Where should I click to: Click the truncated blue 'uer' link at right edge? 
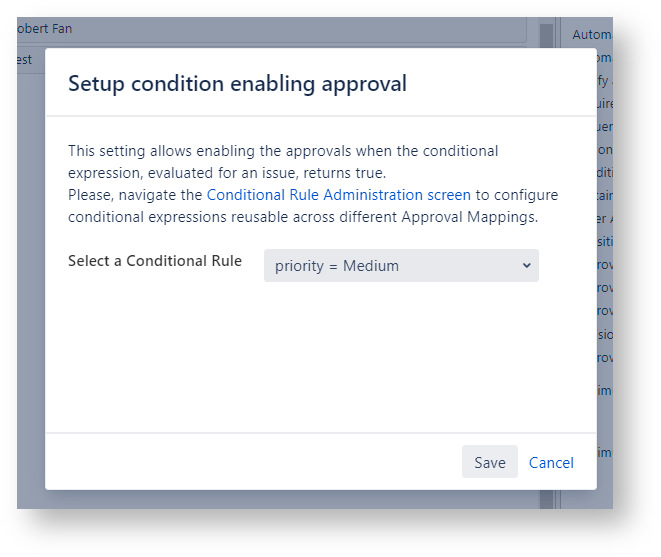[604, 127]
